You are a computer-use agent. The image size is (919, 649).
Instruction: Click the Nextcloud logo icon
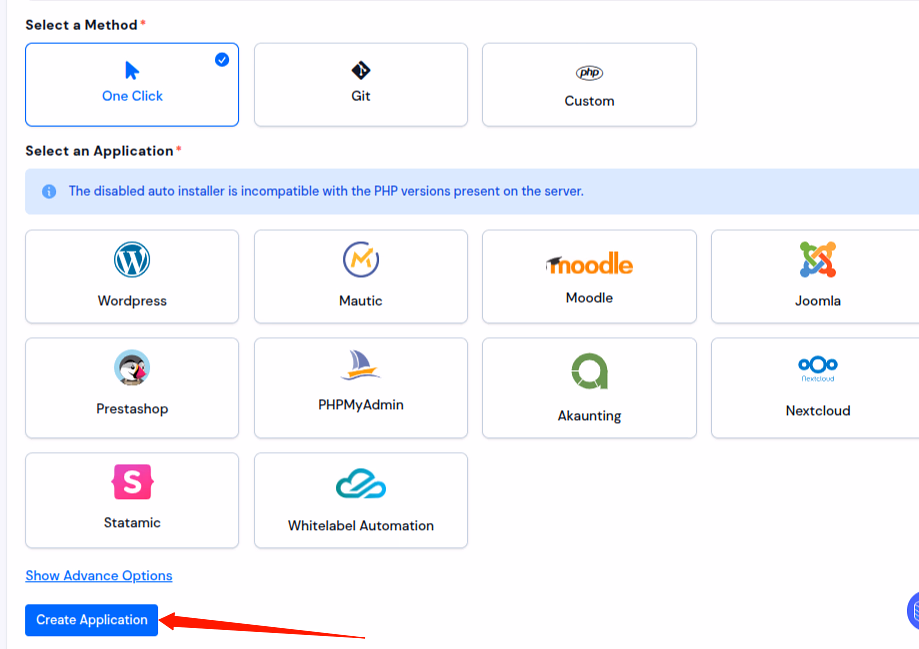click(x=818, y=369)
